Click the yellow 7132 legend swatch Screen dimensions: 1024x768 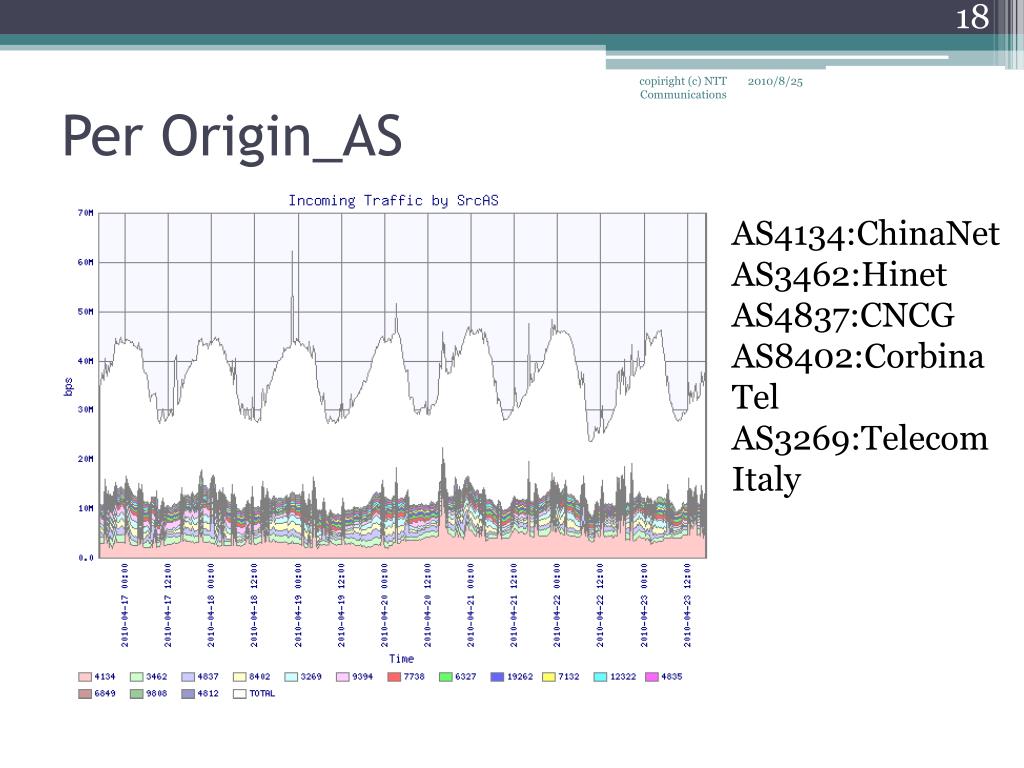tap(549, 677)
